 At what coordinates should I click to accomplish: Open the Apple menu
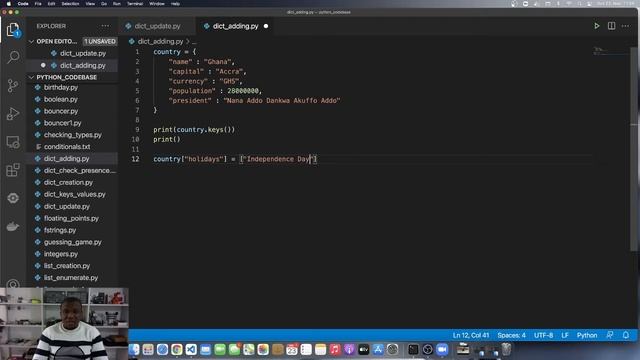(x=9, y=3)
